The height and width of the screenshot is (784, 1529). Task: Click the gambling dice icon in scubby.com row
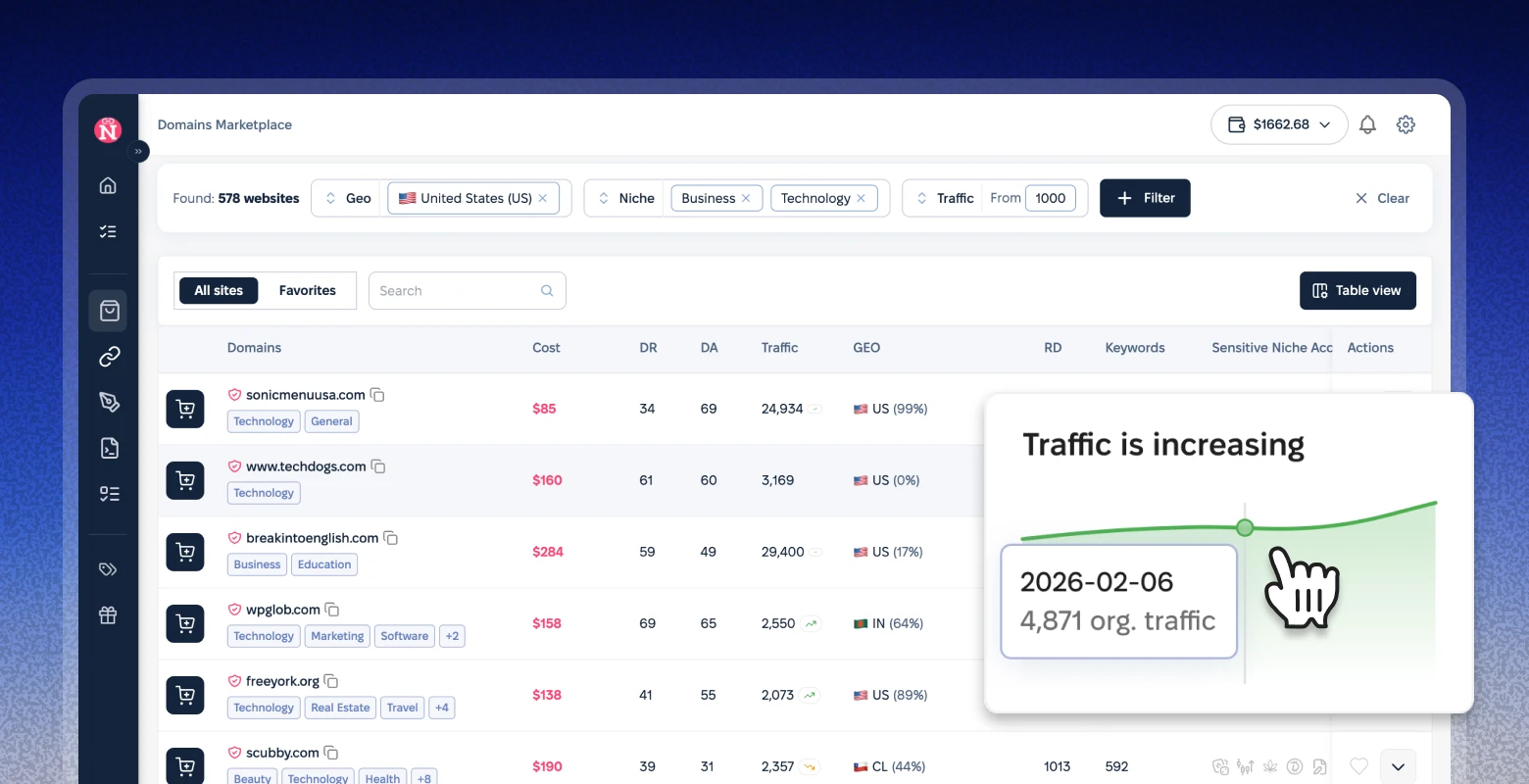(x=1220, y=766)
